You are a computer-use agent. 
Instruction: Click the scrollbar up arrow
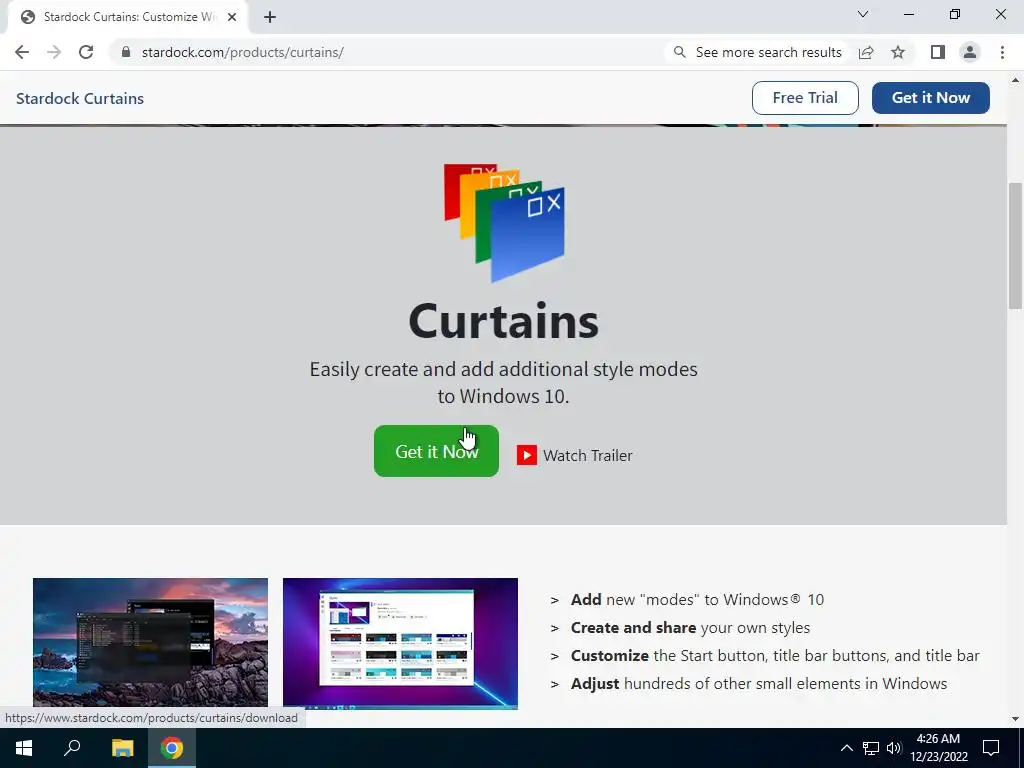1016,80
